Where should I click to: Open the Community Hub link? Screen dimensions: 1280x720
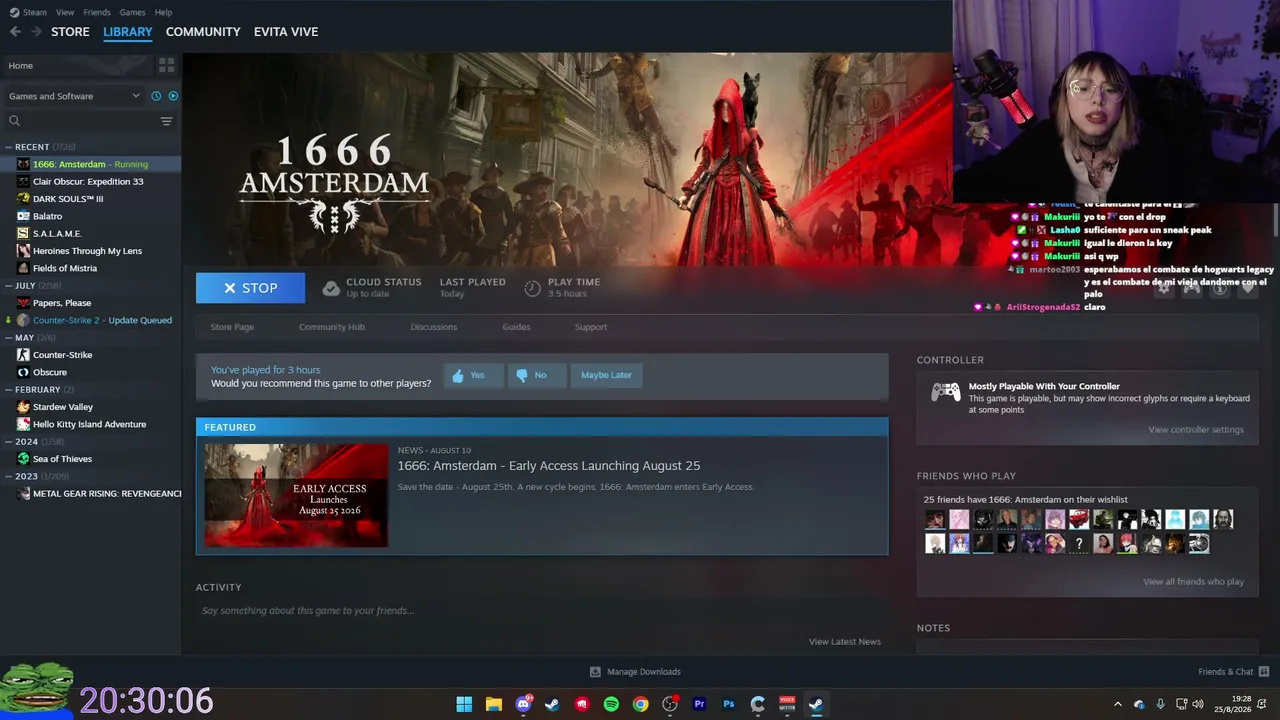[332, 327]
